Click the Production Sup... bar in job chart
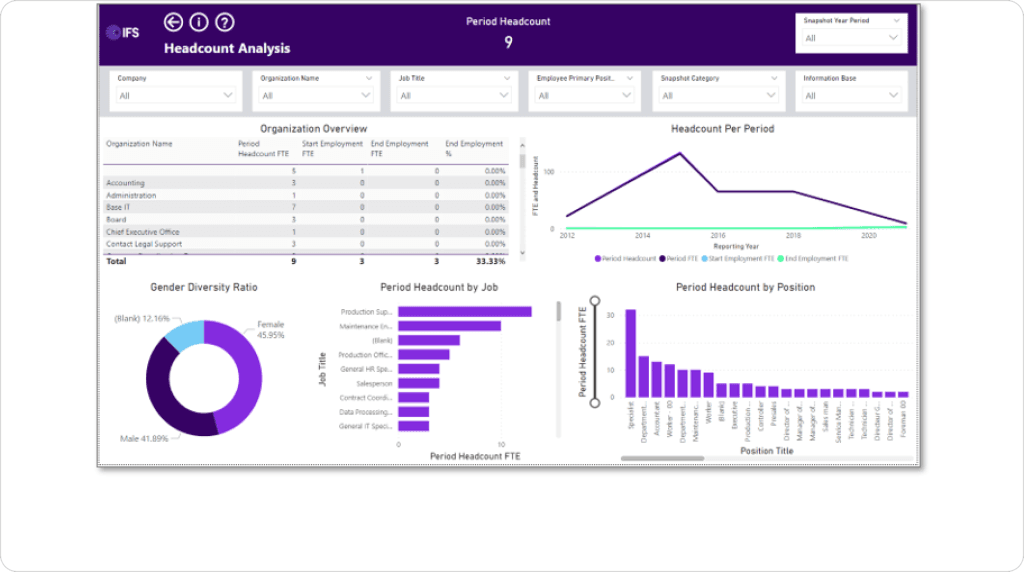This screenshot has height=572, width=1024. (x=465, y=312)
